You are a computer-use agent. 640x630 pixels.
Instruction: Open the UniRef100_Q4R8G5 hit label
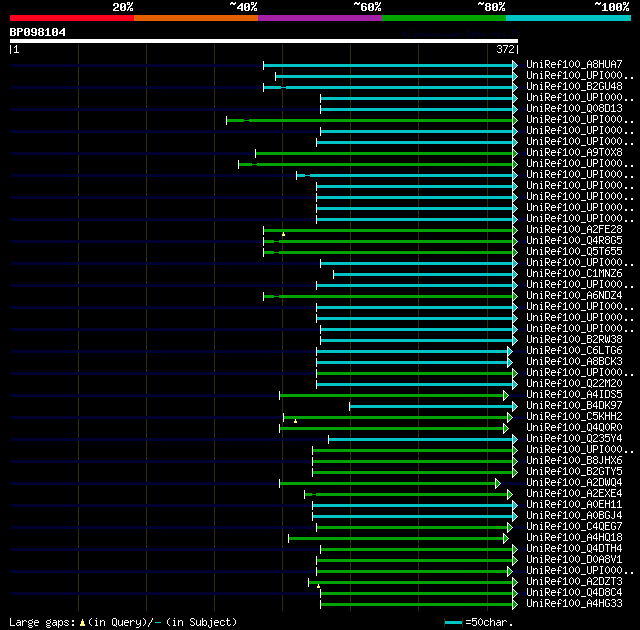click(574, 241)
